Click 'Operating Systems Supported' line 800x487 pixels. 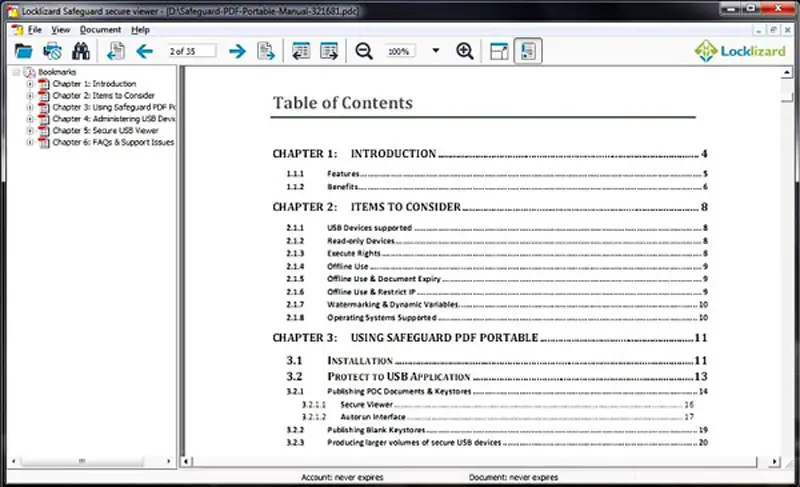(497, 317)
